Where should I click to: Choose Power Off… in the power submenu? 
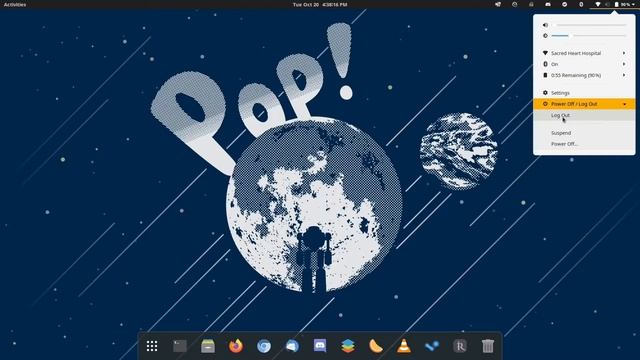tap(584, 144)
